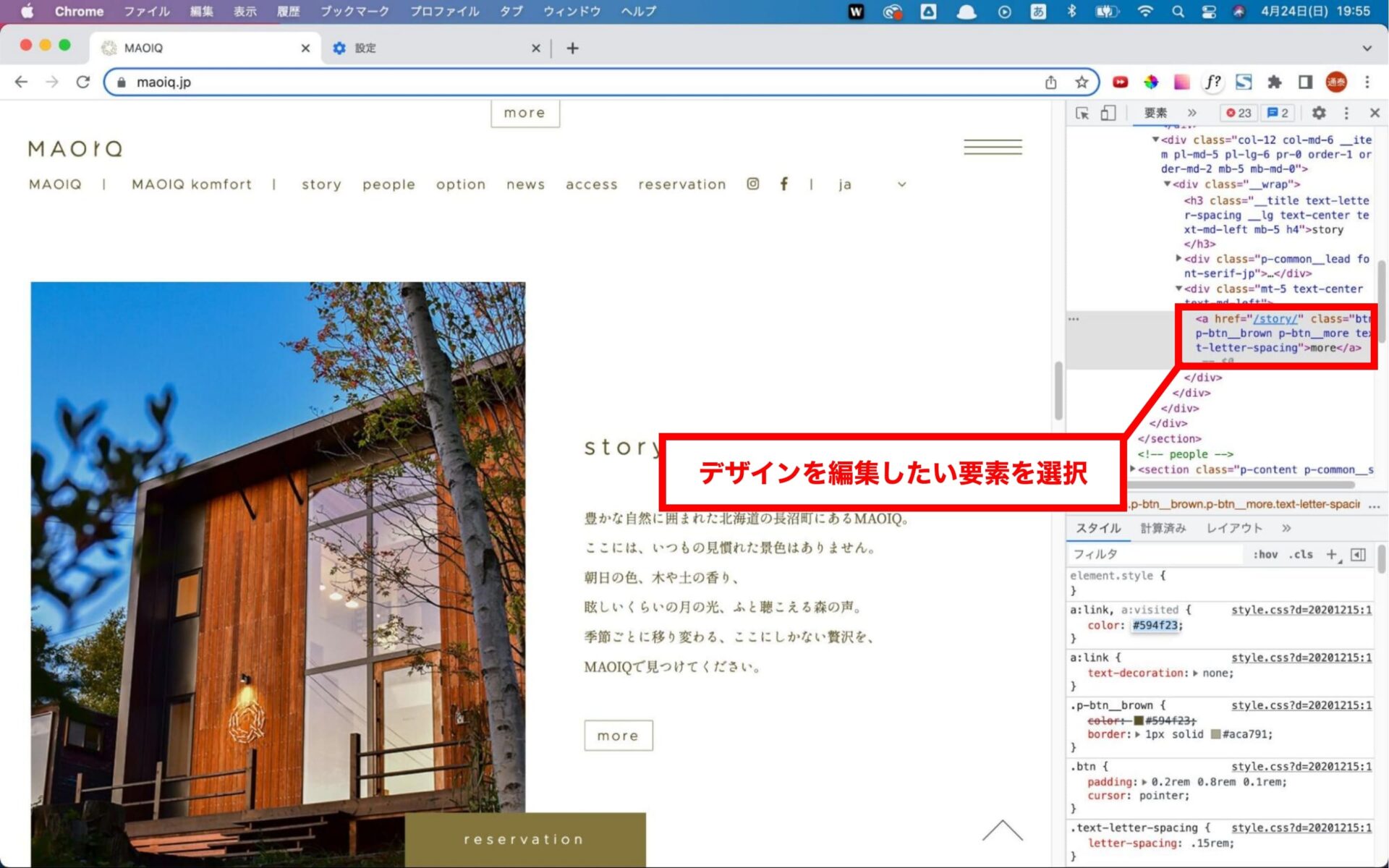Add a new style rule with plus icon
Image resolution: width=1389 pixels, height=868 pixels.
[1332, 554]
